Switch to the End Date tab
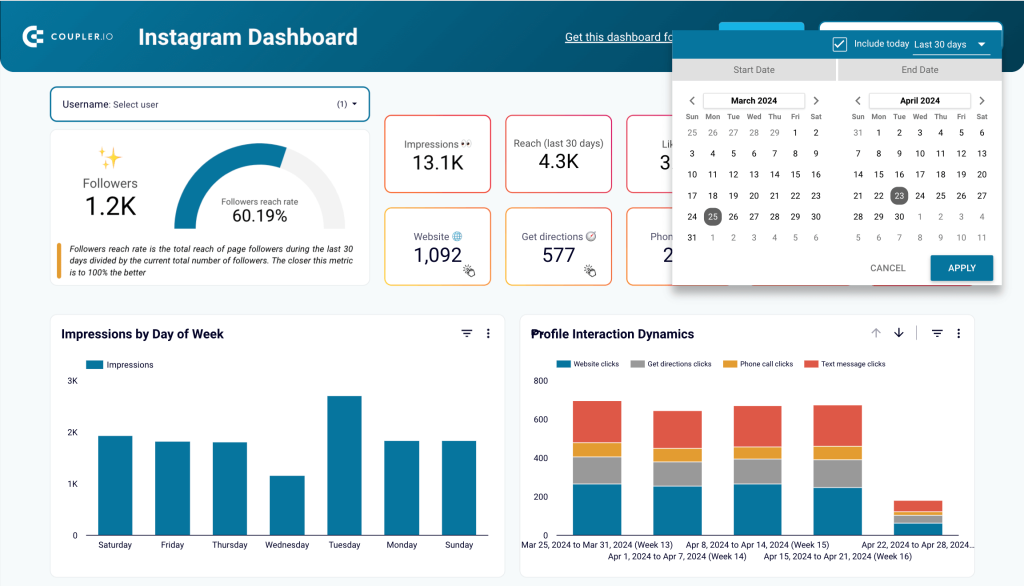Image resolution: width=1024 pixels, height=586 pixels. (919, 69)
